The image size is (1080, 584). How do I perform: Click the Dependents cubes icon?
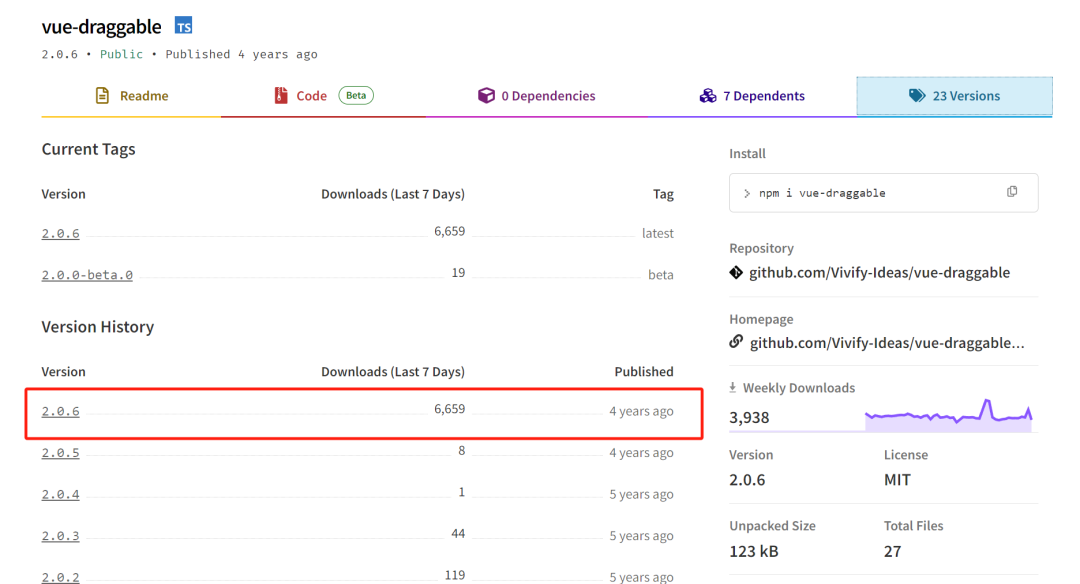(708, 96)
